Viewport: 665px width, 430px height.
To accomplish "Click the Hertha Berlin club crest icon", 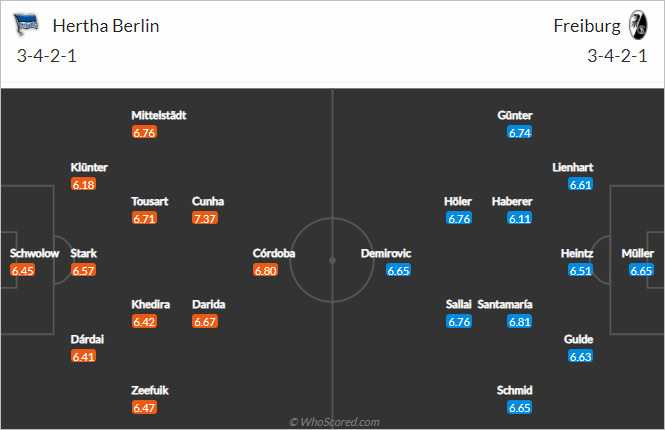I will (x=26, y=25).
